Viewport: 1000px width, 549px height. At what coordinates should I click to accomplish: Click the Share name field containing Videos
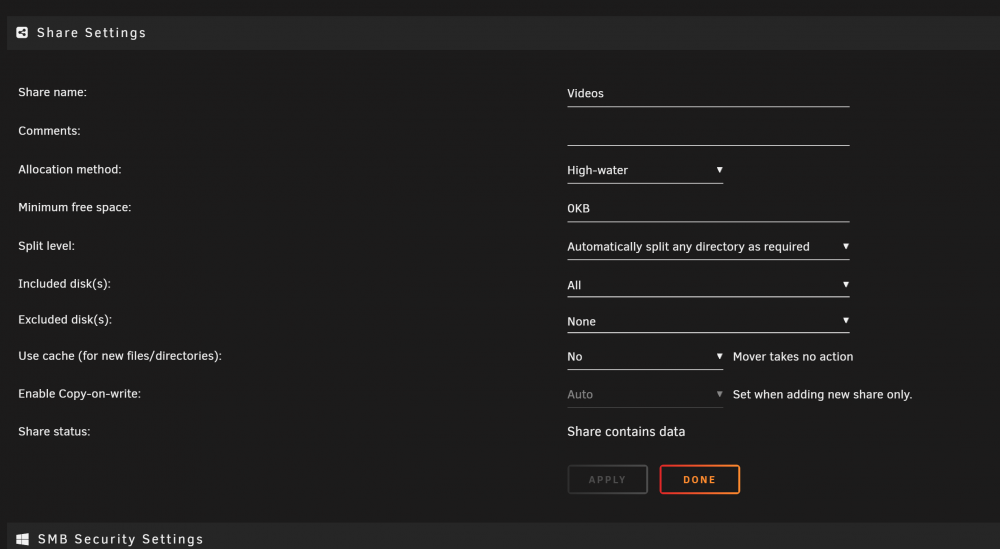click(x=708, y=94)
